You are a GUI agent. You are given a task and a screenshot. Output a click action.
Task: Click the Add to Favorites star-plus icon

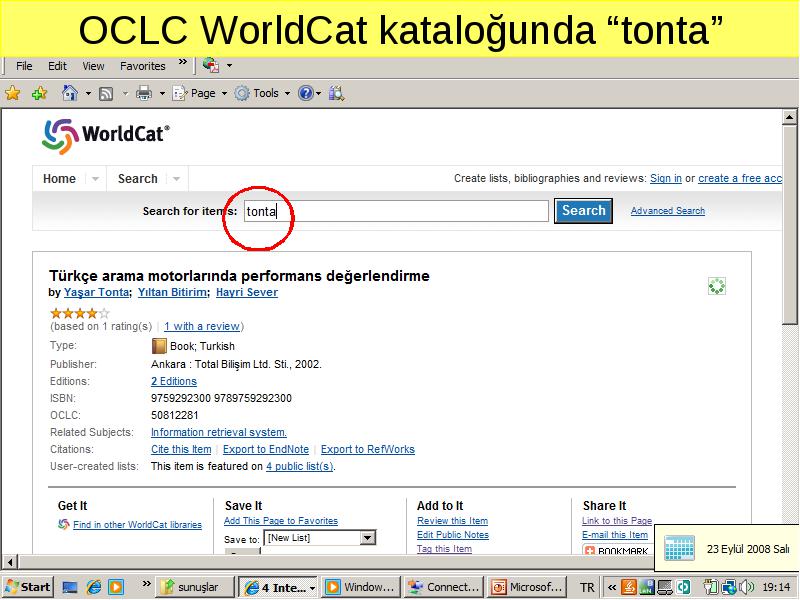tap(39, 93)
